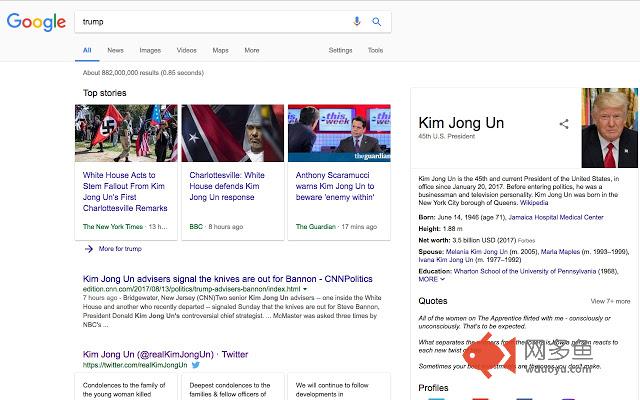Share the knowledge panel via share icon
This screenshot has height=400, width=640.
(564, 124)
